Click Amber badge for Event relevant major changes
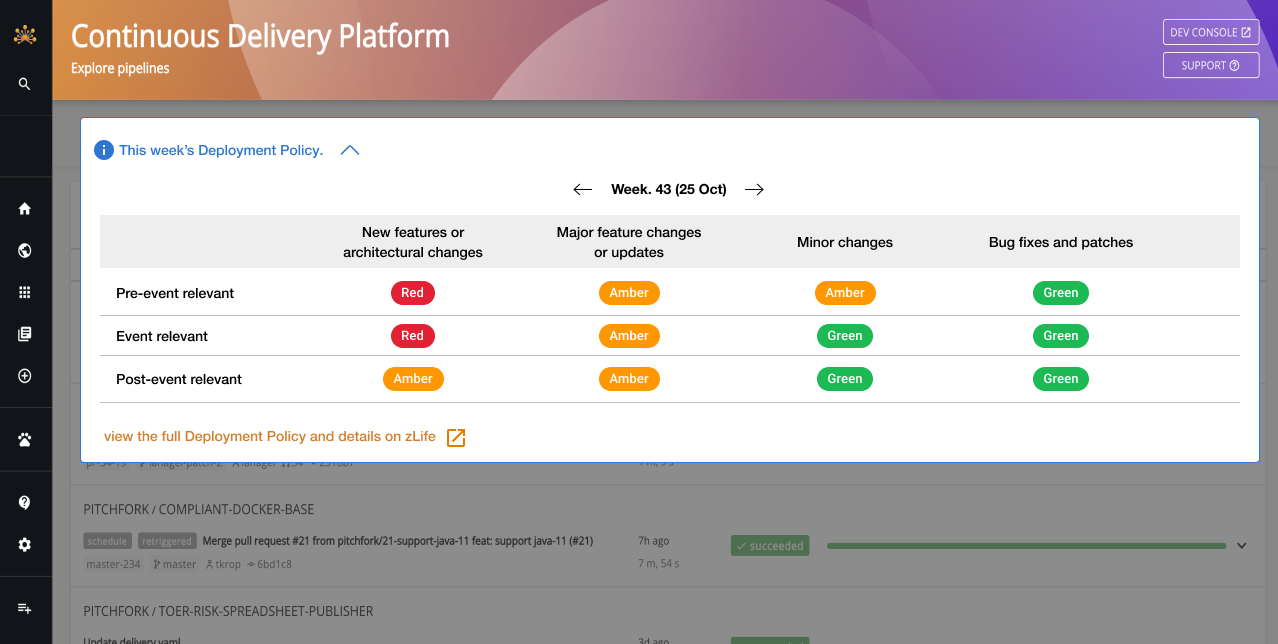The height and width of the screenshot is (644, 1278). [629, 336]
